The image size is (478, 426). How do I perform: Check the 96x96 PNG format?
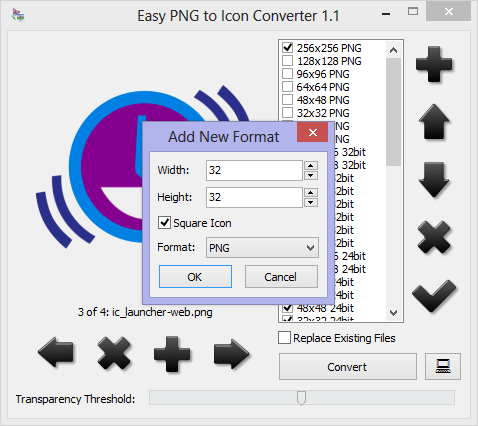pyautogui.click(x=287, y=74)
